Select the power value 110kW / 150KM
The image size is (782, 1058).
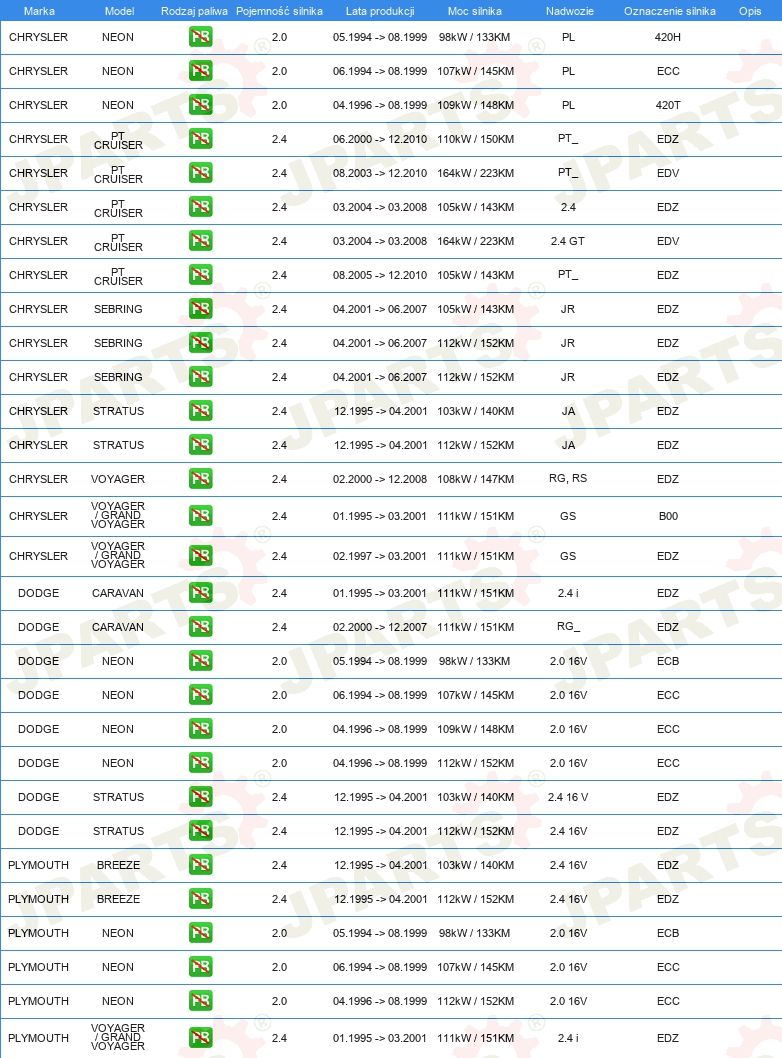coord(476,139)
